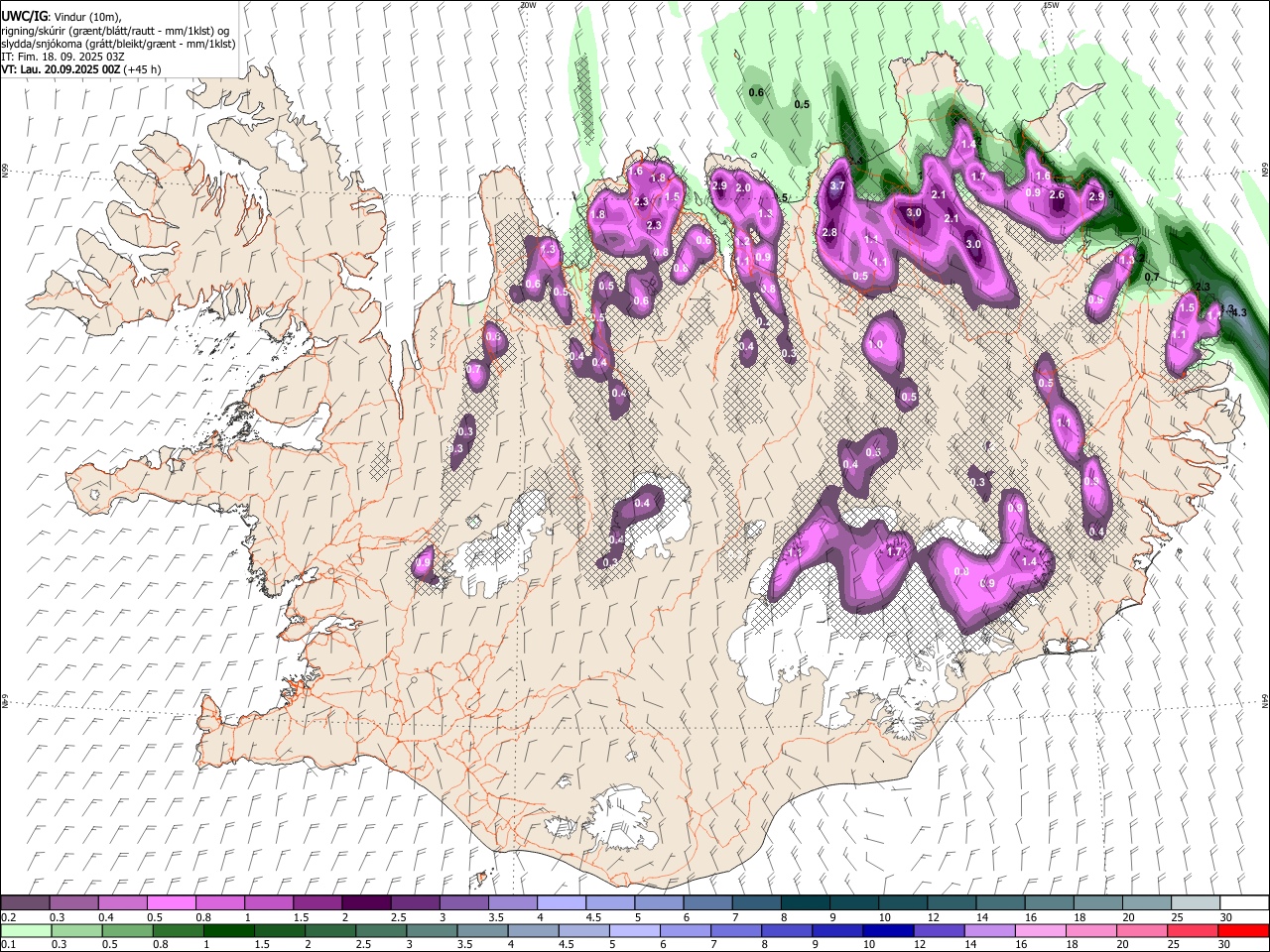Select the periwinkle swatch labeled 4 in purple scale
Viewport: 1270px width, 952px height.
(562, 902)
